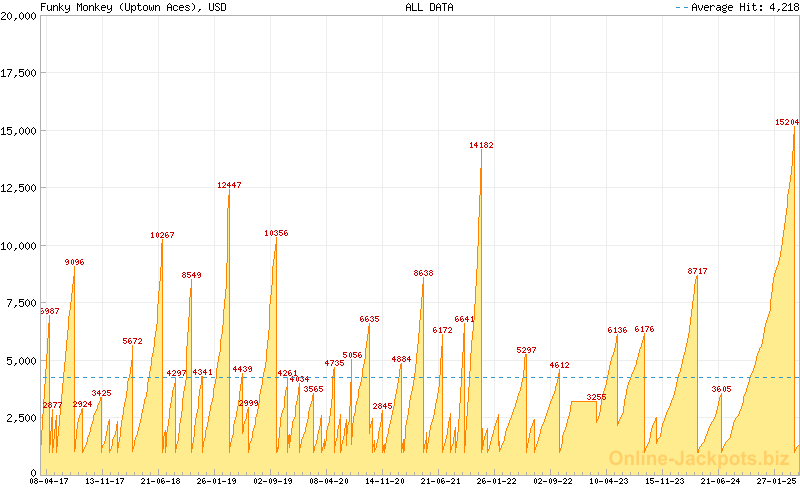Select the ALL DATA heading
The height and width of the screenshot is (490, 800).
(x=429, y=7)
